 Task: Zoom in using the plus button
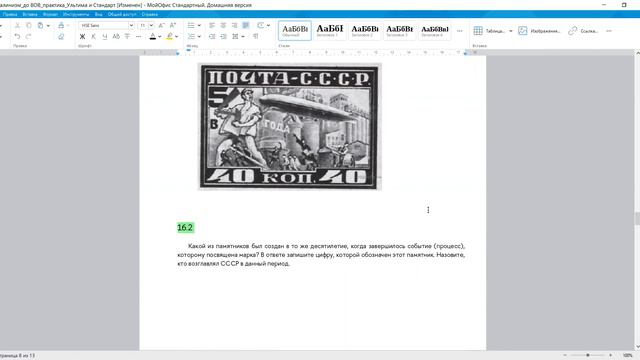(611, 355)
